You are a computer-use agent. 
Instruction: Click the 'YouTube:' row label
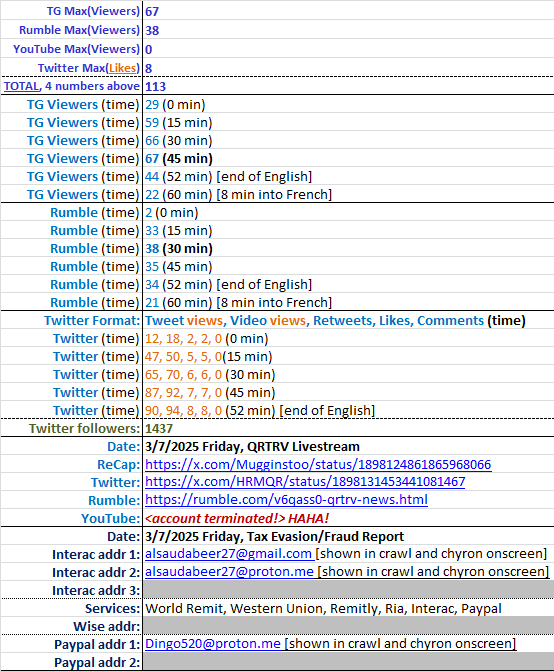coord(110,518)
